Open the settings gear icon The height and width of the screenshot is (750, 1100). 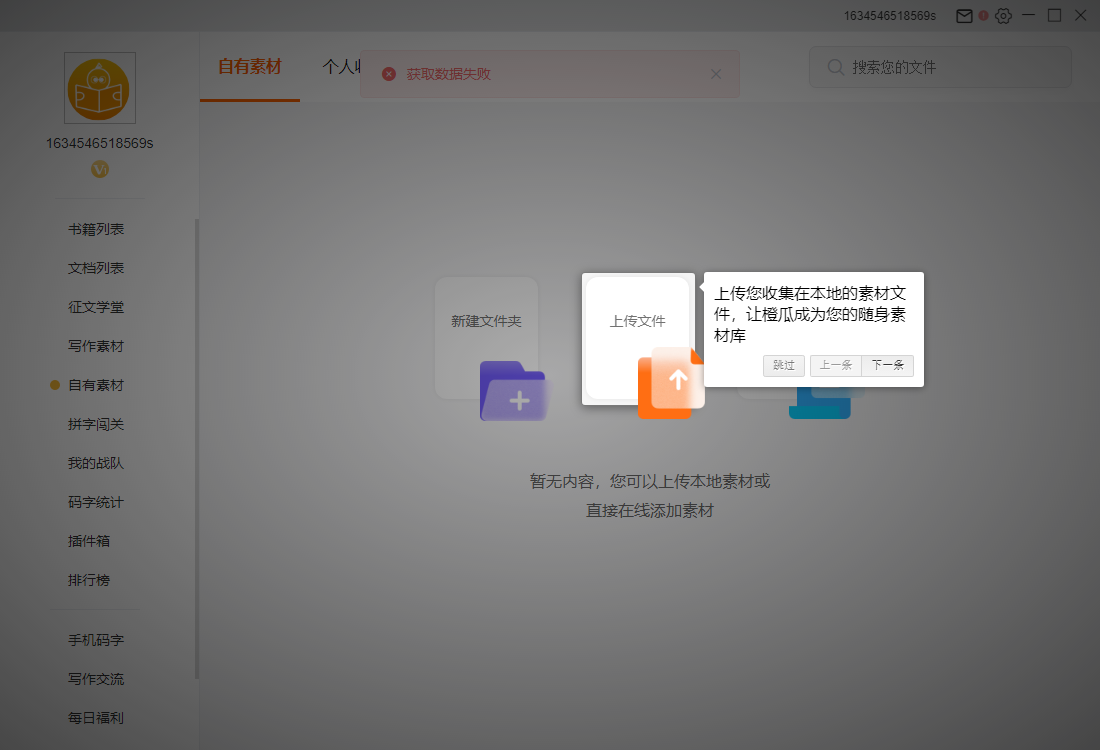point(1003,15)
